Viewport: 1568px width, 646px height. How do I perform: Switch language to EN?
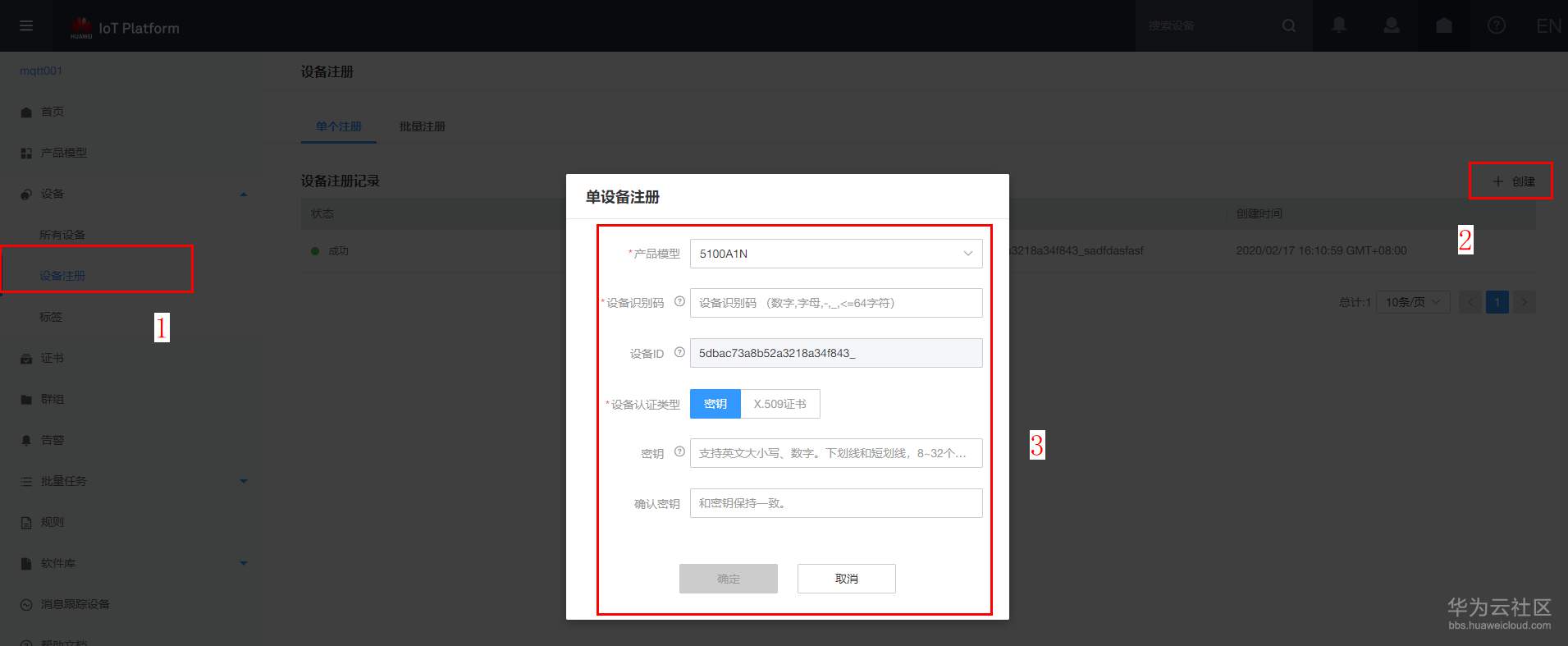1549,26
